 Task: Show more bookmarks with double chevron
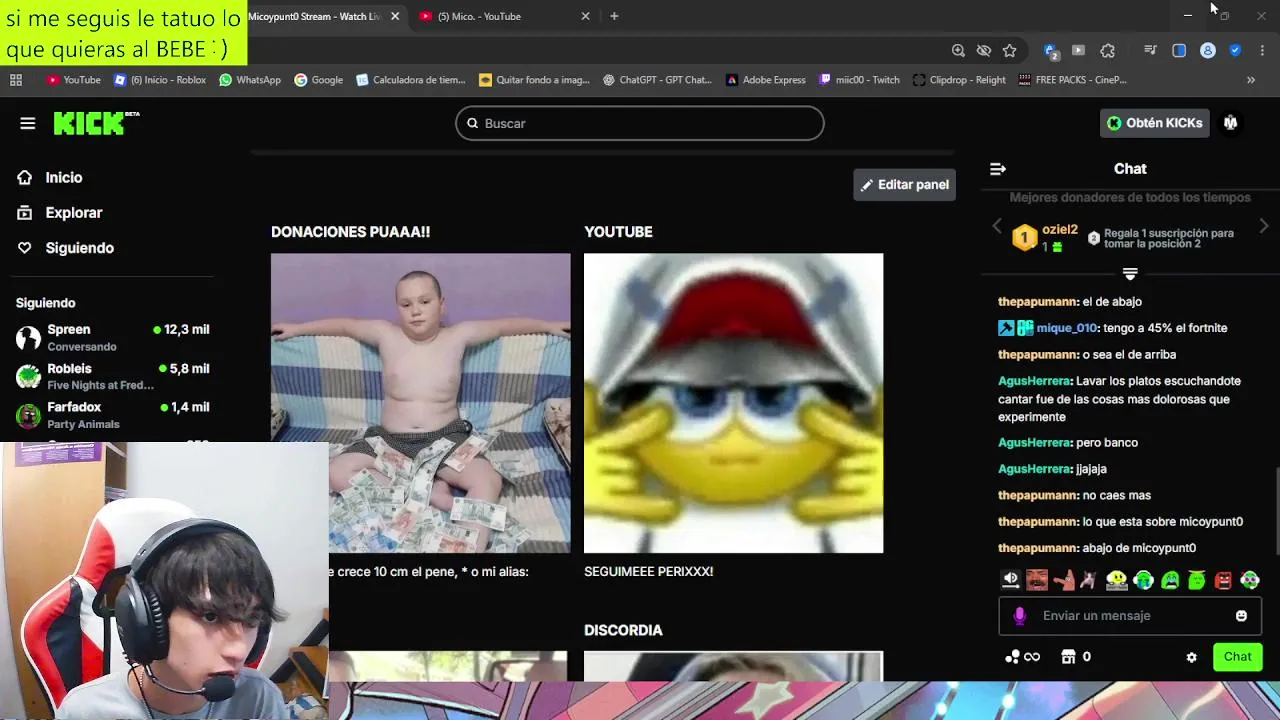1250,80
